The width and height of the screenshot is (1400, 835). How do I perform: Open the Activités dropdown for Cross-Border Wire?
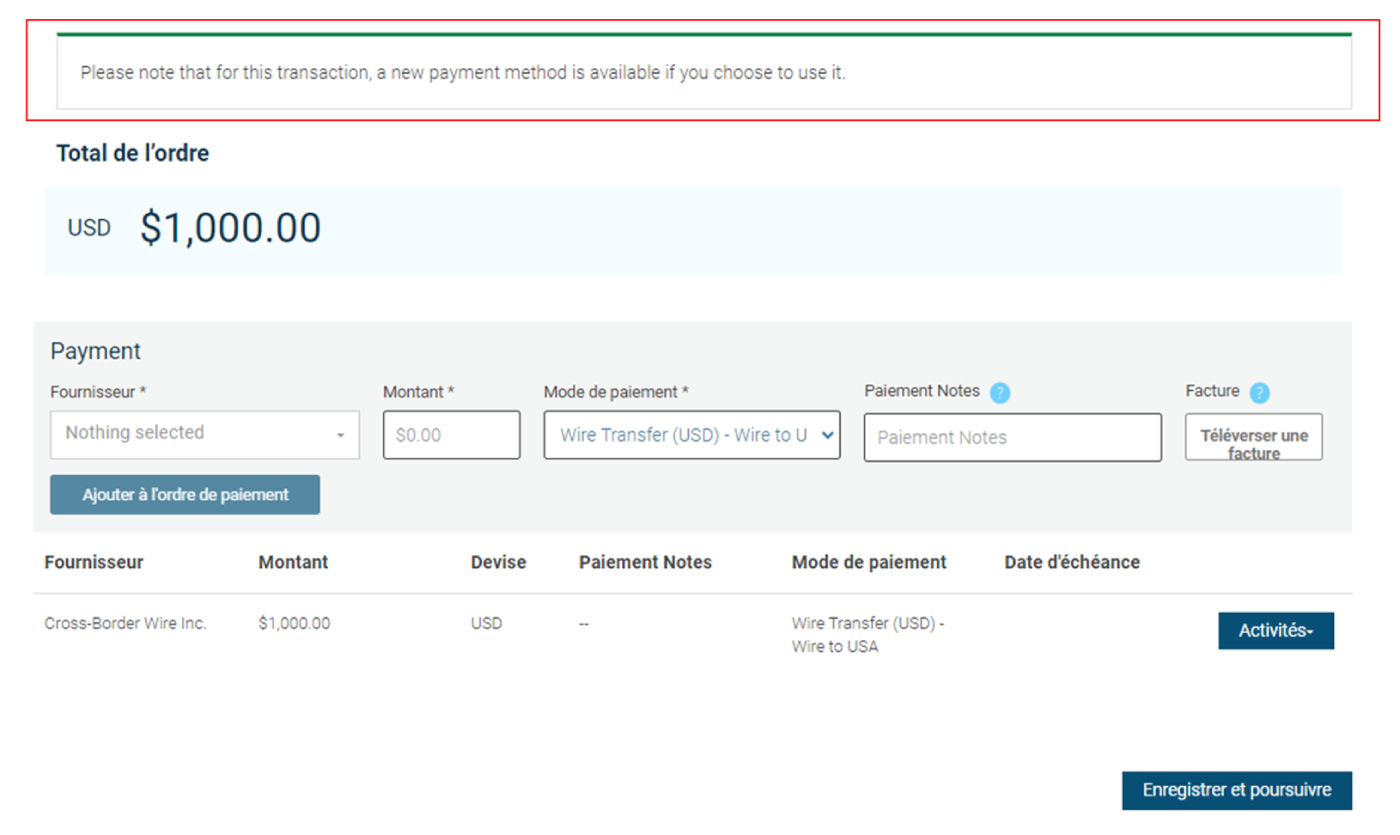pyautogui.click(x=1275, y=631)
